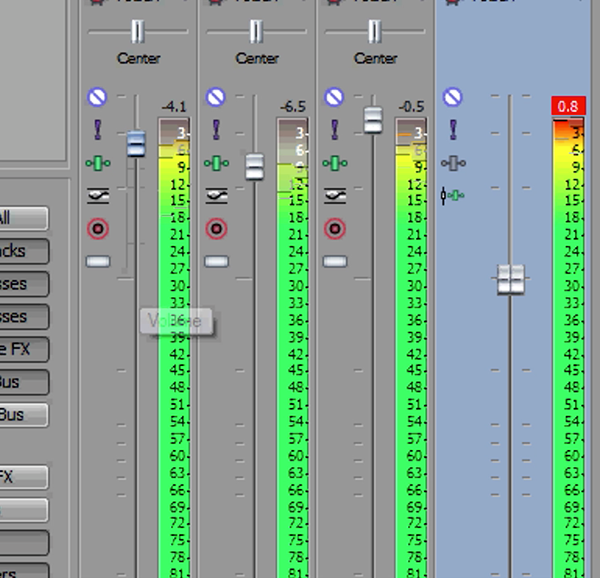Screen dimensions: 600x578
Task: Mute the channel peaking at -4.1
Action: [97, 97]
